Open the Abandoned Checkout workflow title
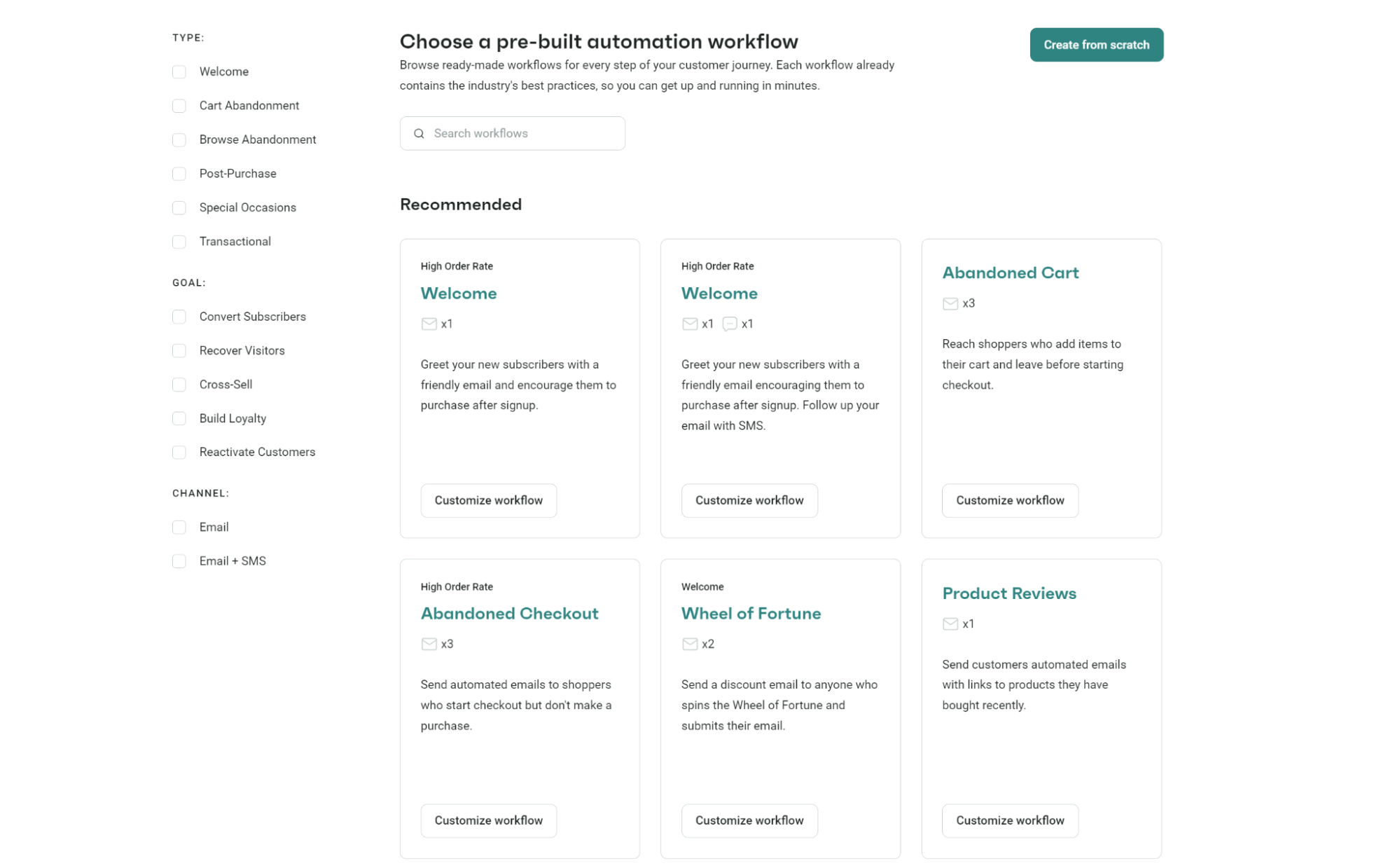The image size is (1400, 868). [x=509, y=614]
